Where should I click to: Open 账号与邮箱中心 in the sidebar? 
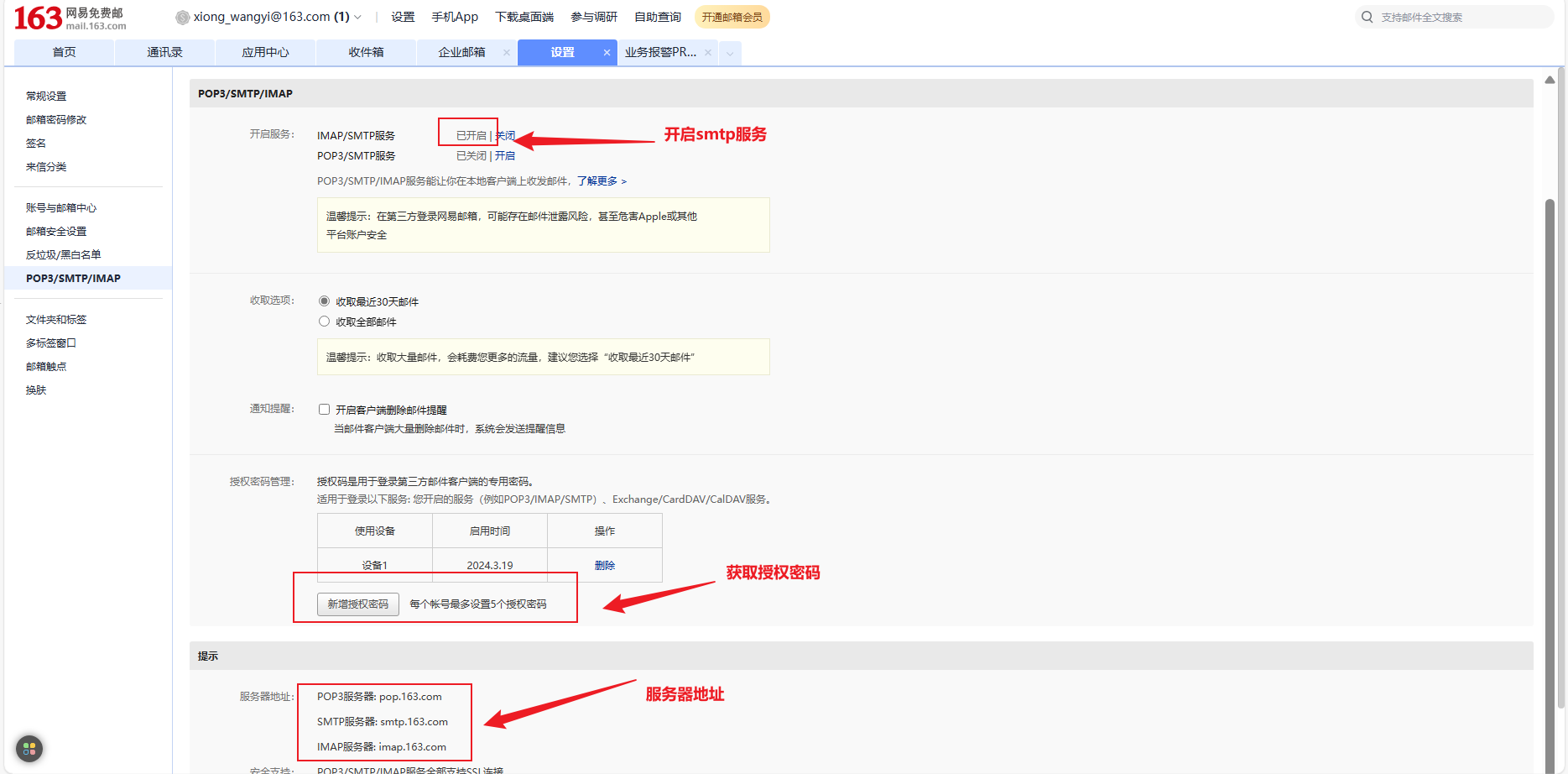(61, 207)
